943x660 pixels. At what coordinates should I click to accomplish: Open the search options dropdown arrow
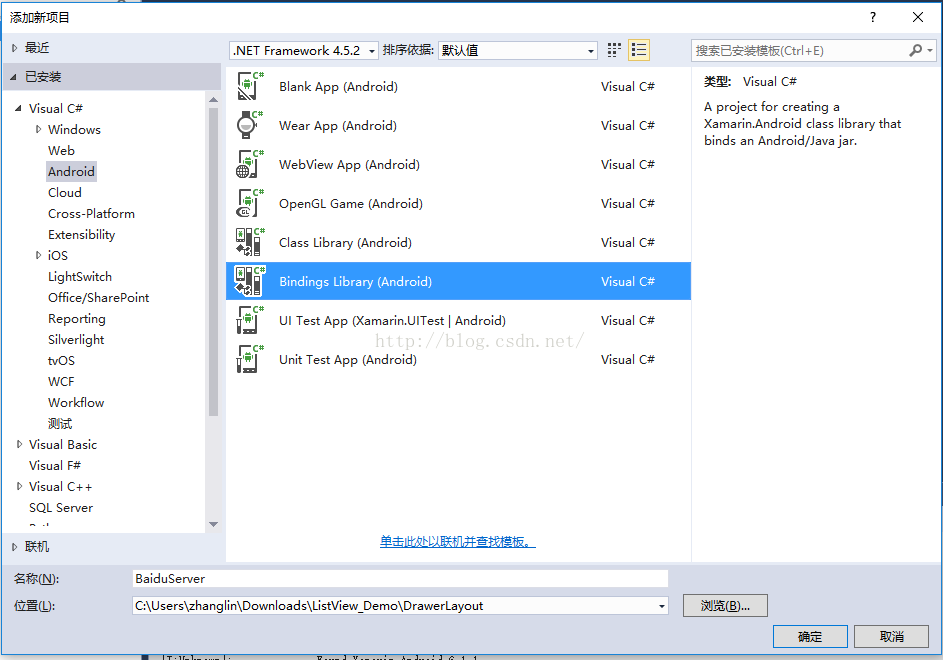(930, 51)
